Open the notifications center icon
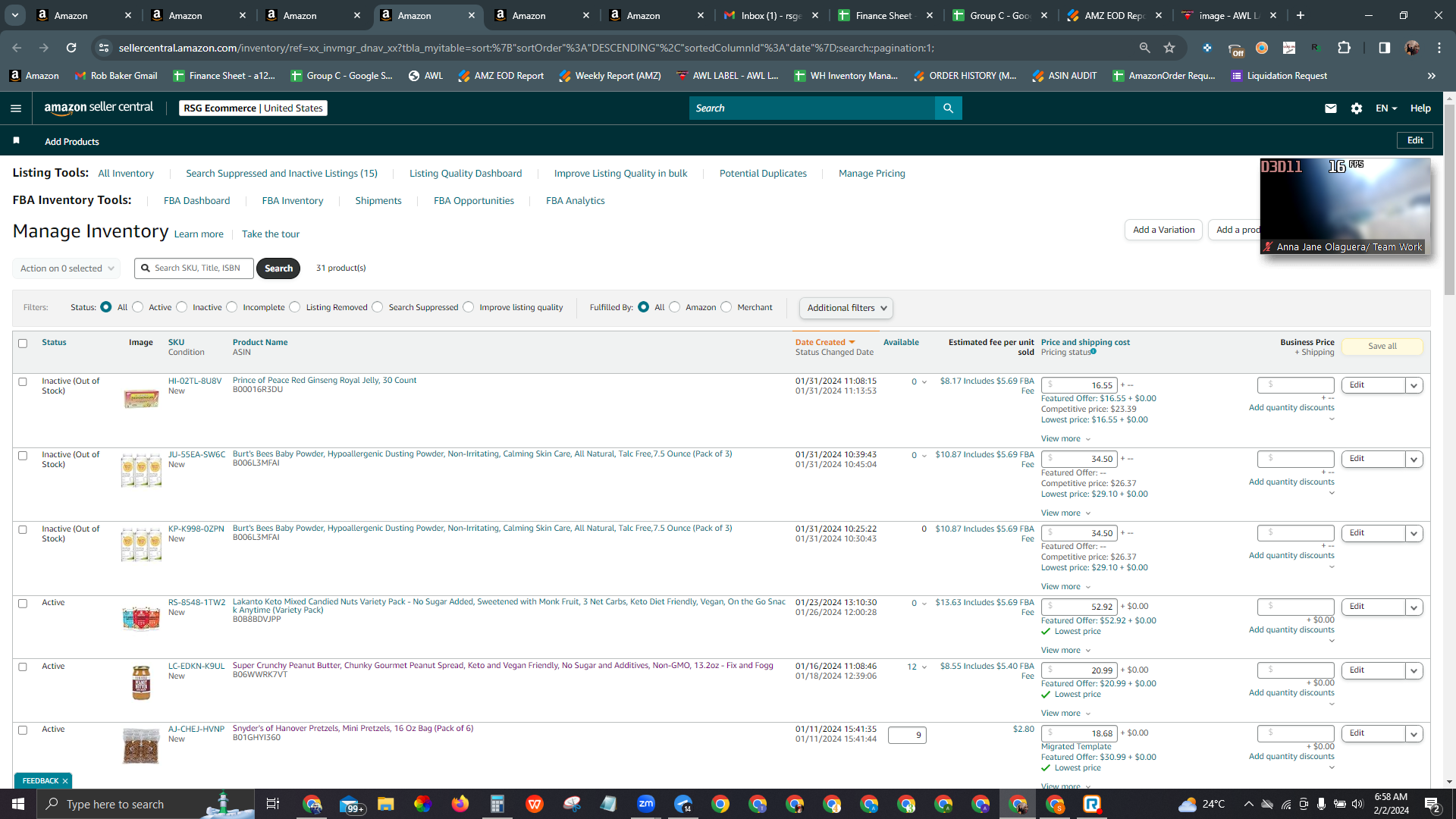 [1432, 804]
